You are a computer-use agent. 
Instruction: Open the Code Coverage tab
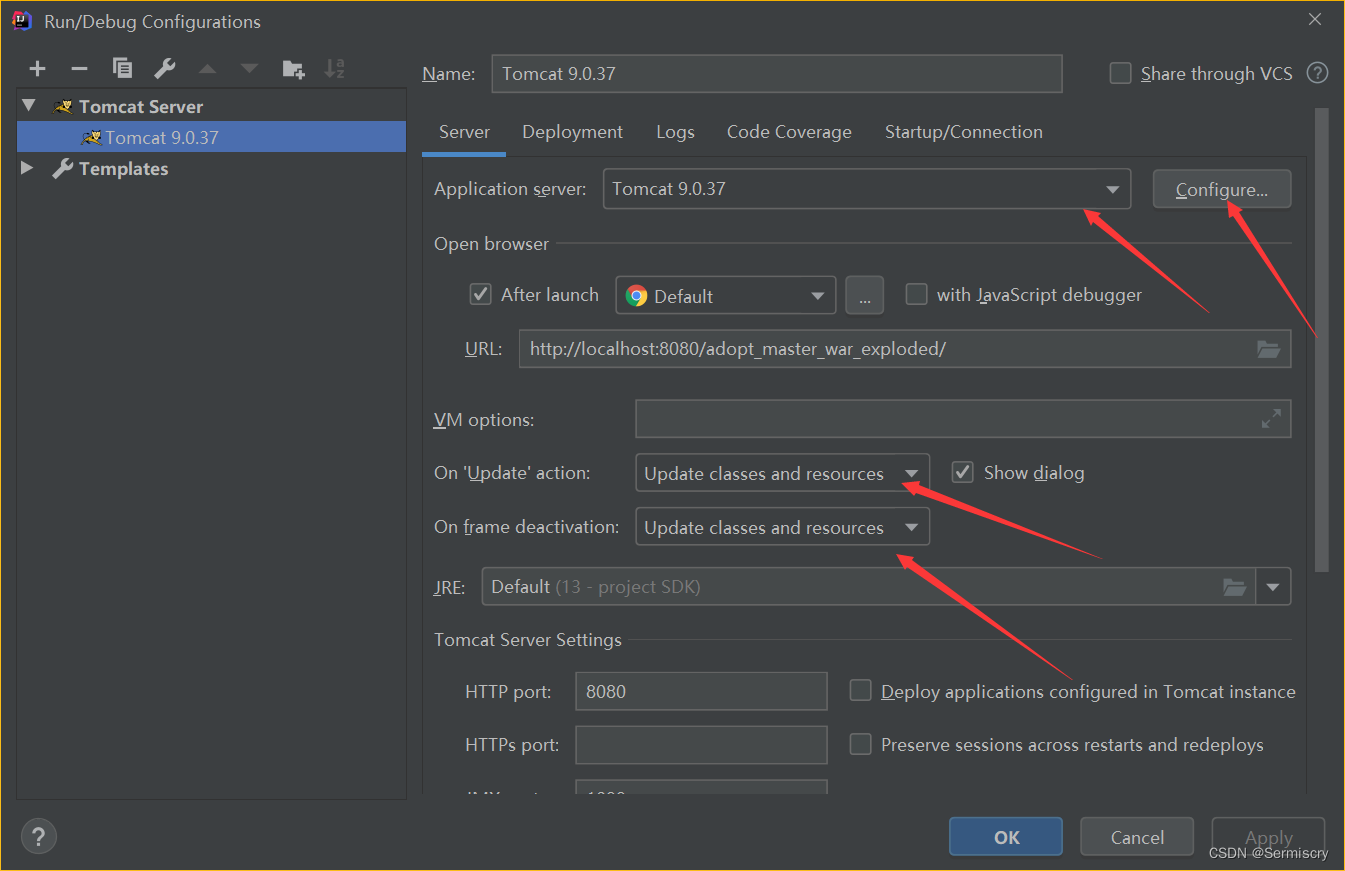tap(789, 132)
